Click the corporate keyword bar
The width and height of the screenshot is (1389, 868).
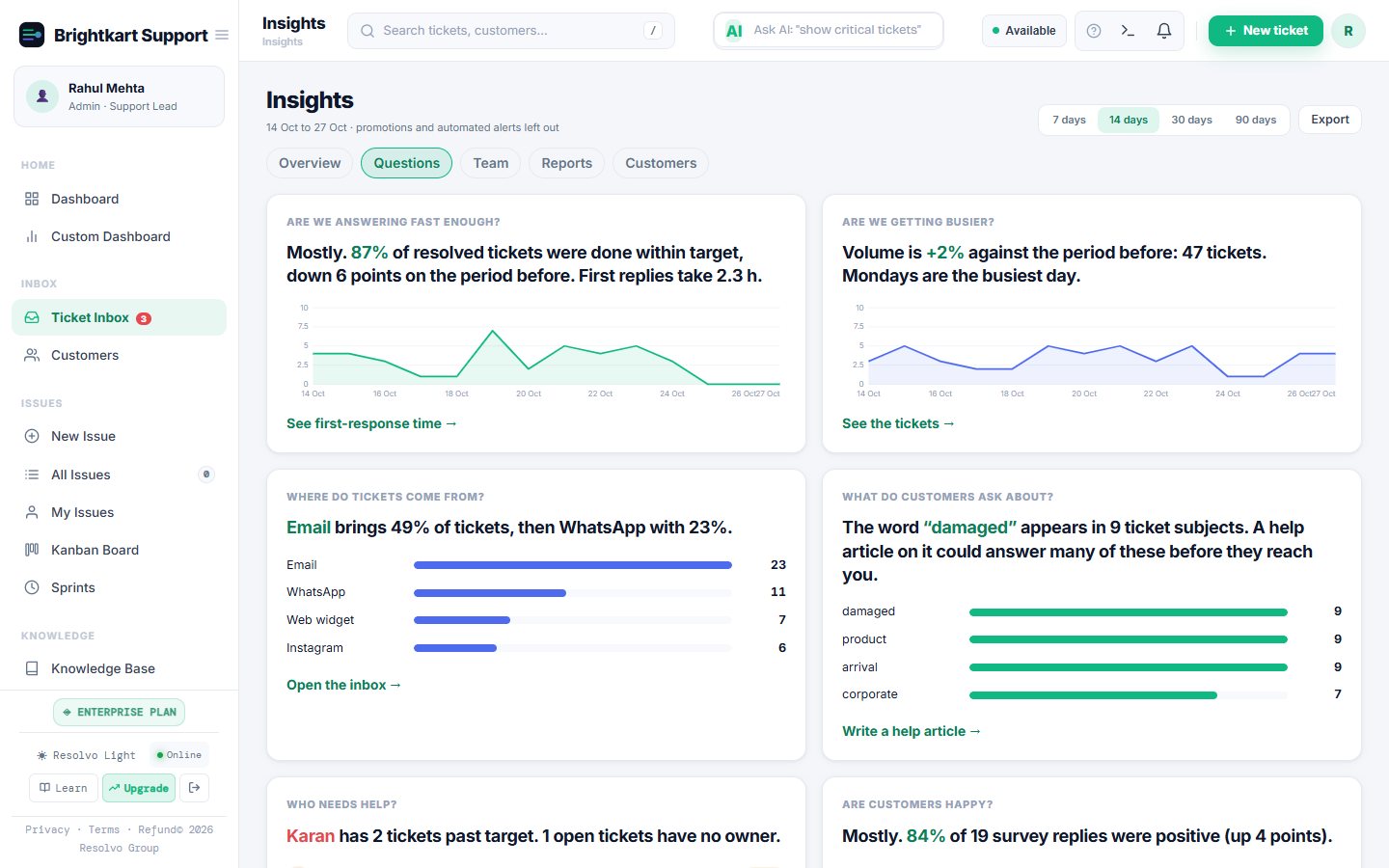[1129, 694]
